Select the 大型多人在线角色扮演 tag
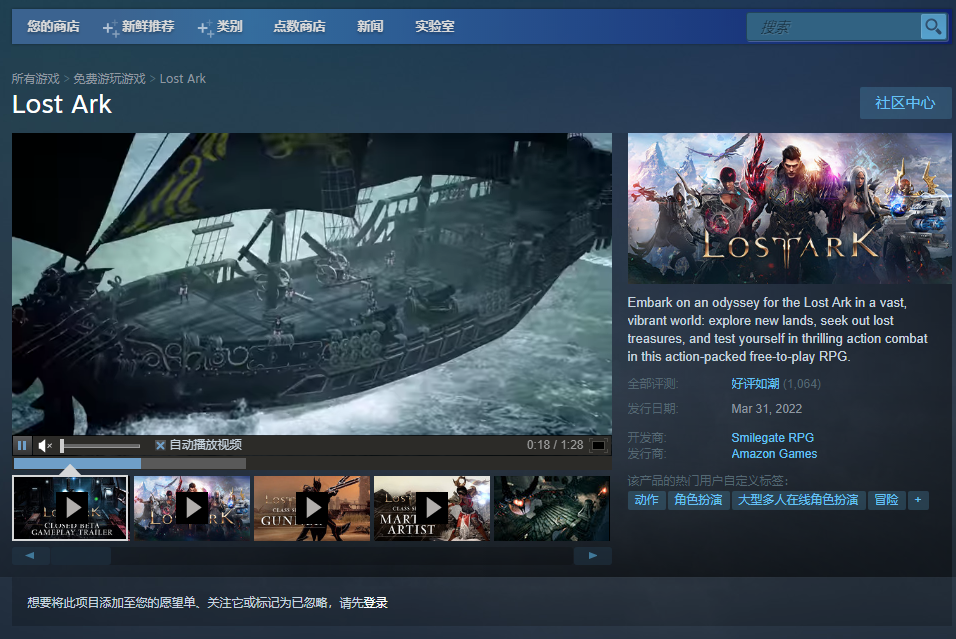The width and height of the screenshot is (956, 639). pos(798,500)
